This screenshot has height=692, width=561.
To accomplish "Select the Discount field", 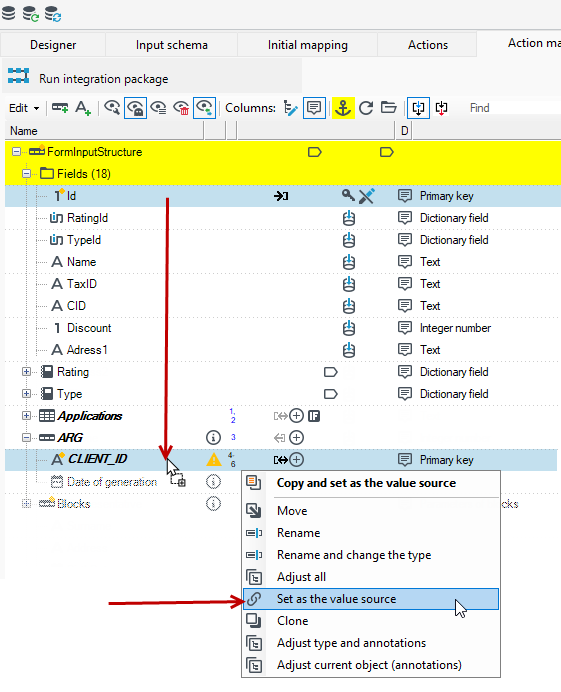I will click(x=89, y=328).
